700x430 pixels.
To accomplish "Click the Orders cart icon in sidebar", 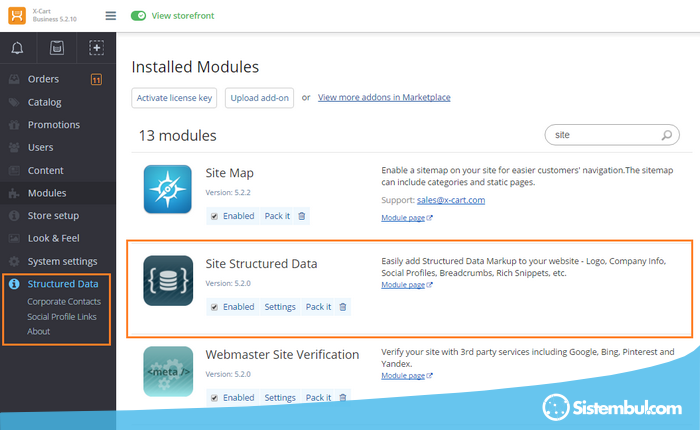I will tap(14, 79).
